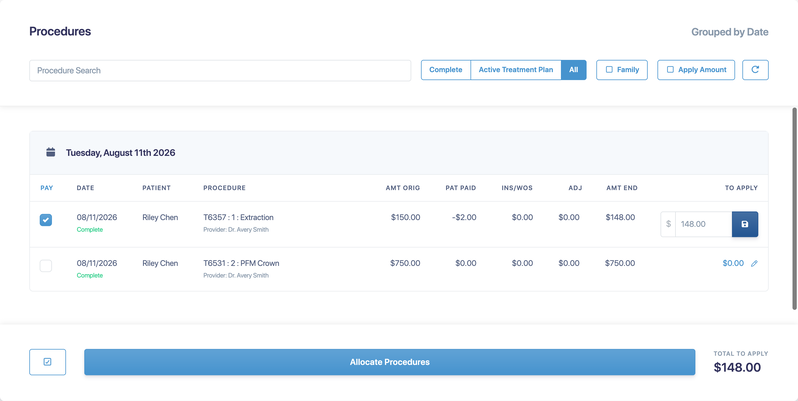Image resolution: width=798 pixels, height=401 pixels.
Task: Click the Procedures section heading
Action: coord(60,32)
